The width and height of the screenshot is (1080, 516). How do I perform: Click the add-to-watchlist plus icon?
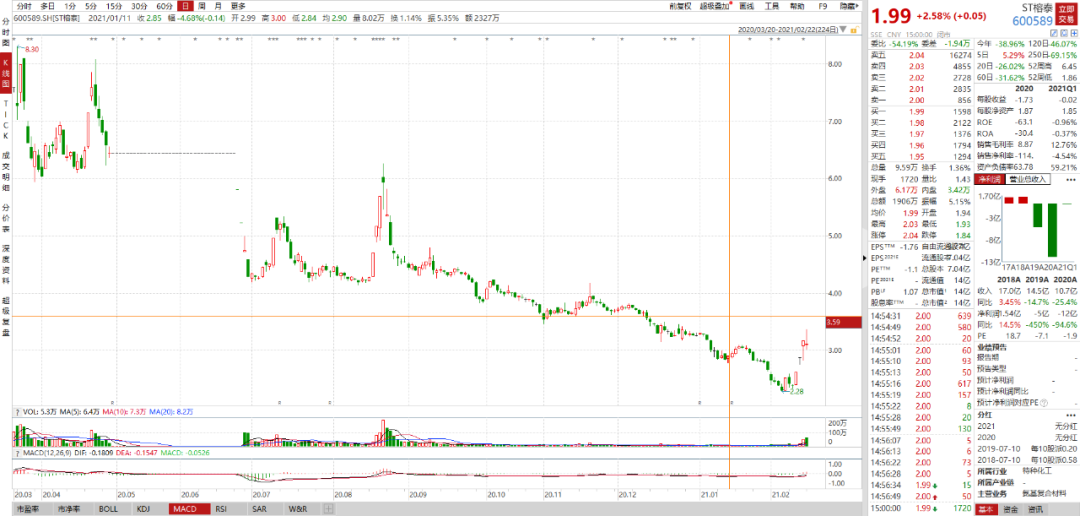[1072, 33]
